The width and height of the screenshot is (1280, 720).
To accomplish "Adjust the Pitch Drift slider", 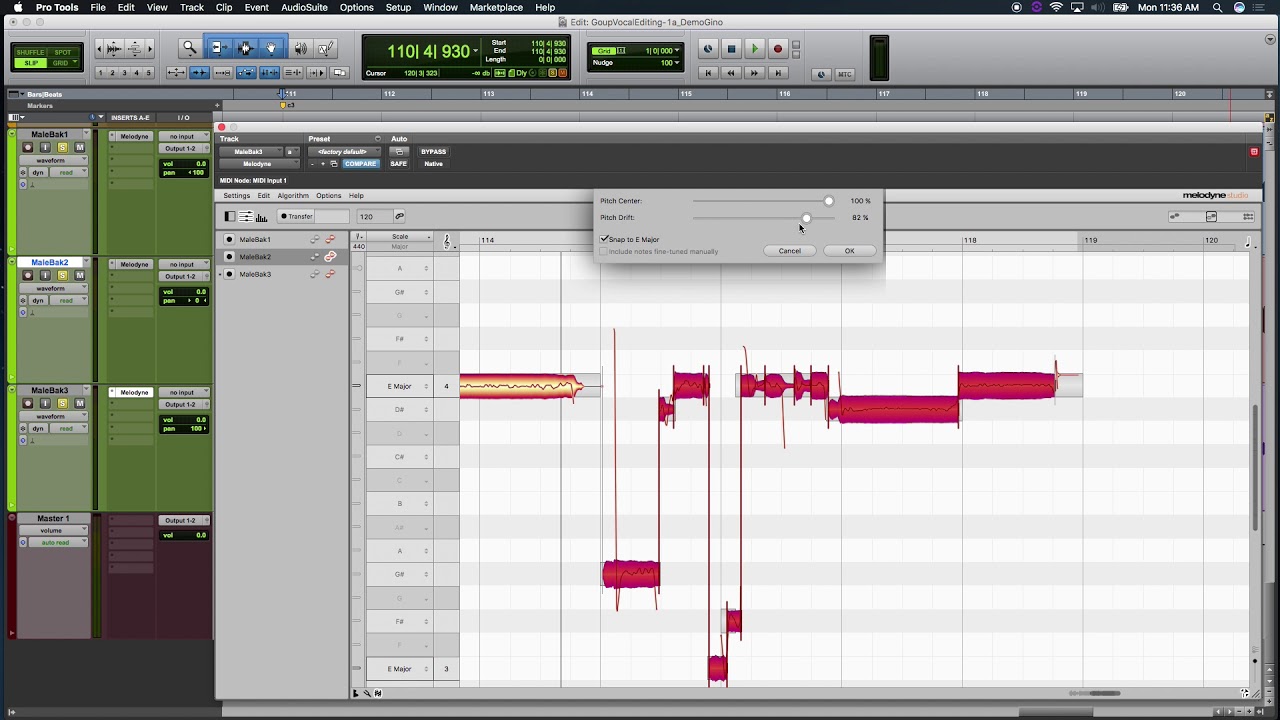I will 806,218.
